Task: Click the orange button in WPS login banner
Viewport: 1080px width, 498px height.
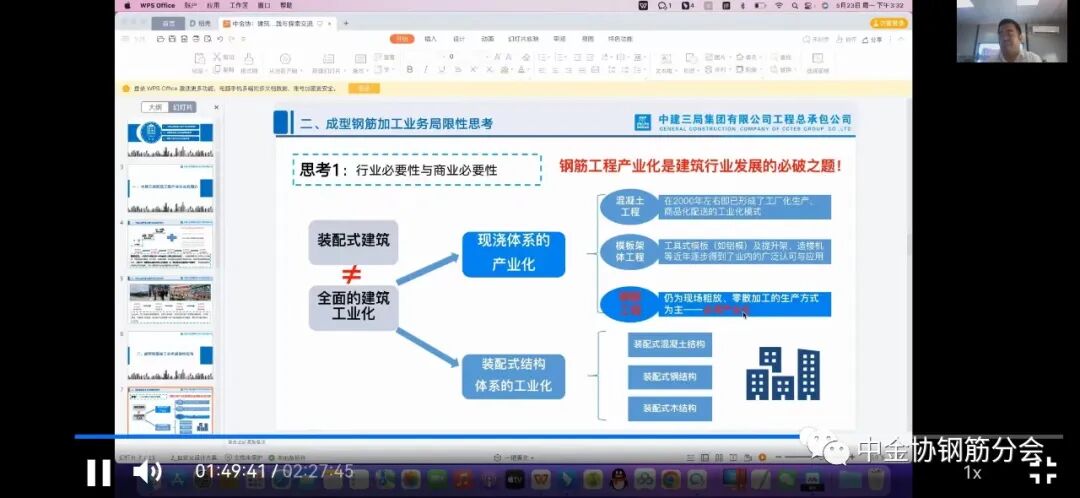Action: coord(364,88)
